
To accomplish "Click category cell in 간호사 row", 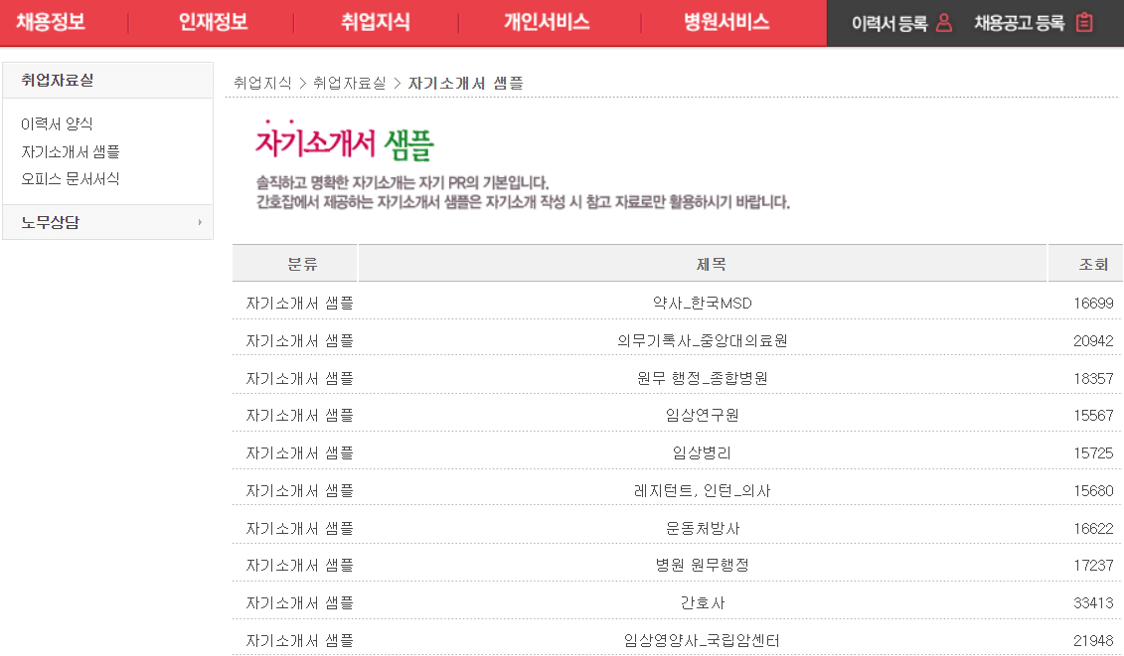I will (x=300, y=603).
